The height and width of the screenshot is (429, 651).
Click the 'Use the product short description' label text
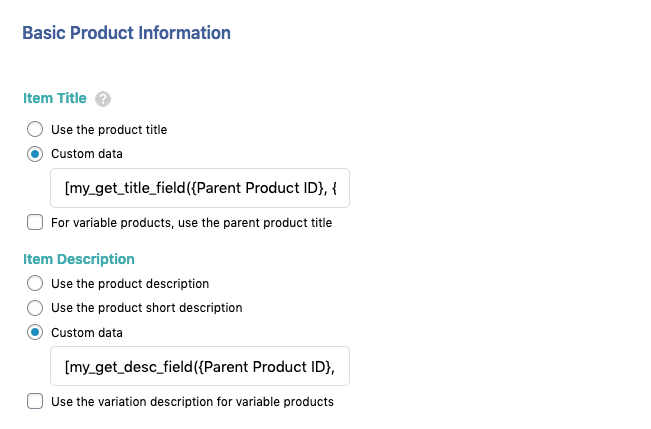coord(147,308)
